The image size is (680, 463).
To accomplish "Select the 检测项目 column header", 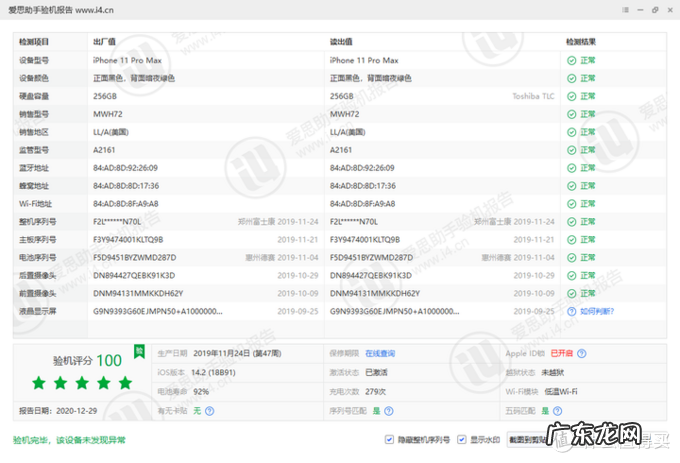I will [x=34, y=42].
